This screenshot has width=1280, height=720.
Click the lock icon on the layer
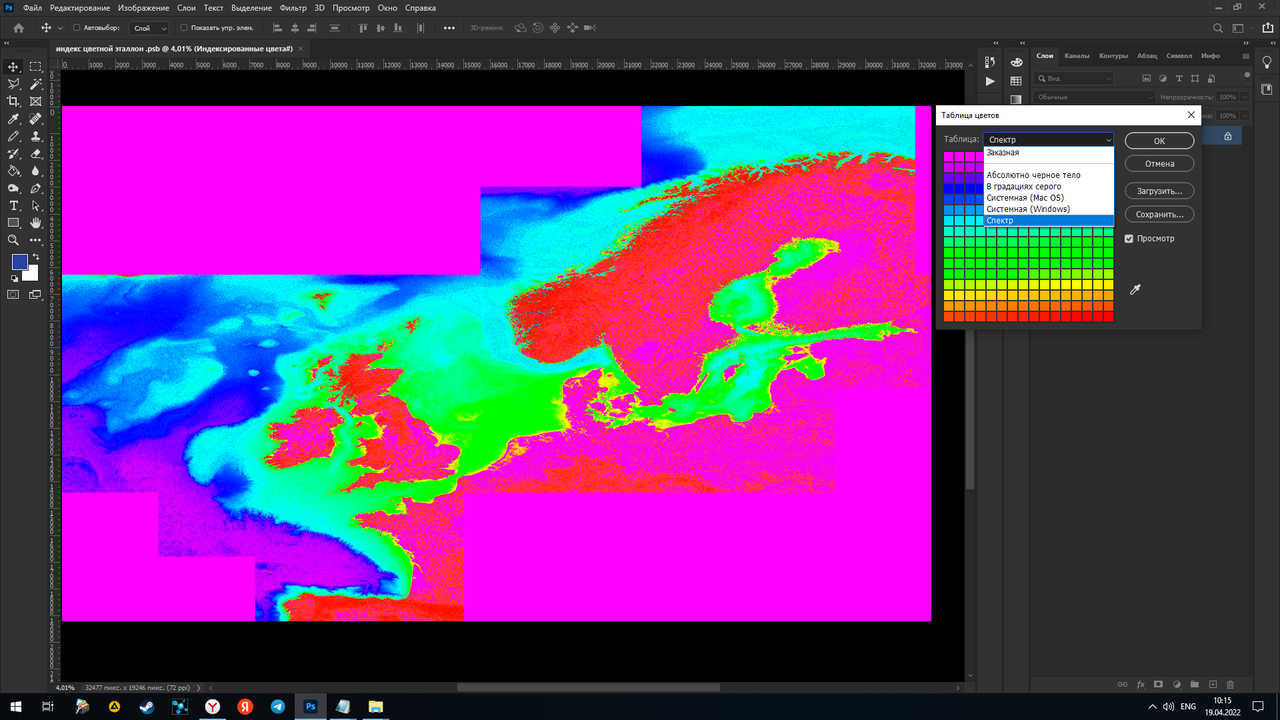(x=1228, y=136)
